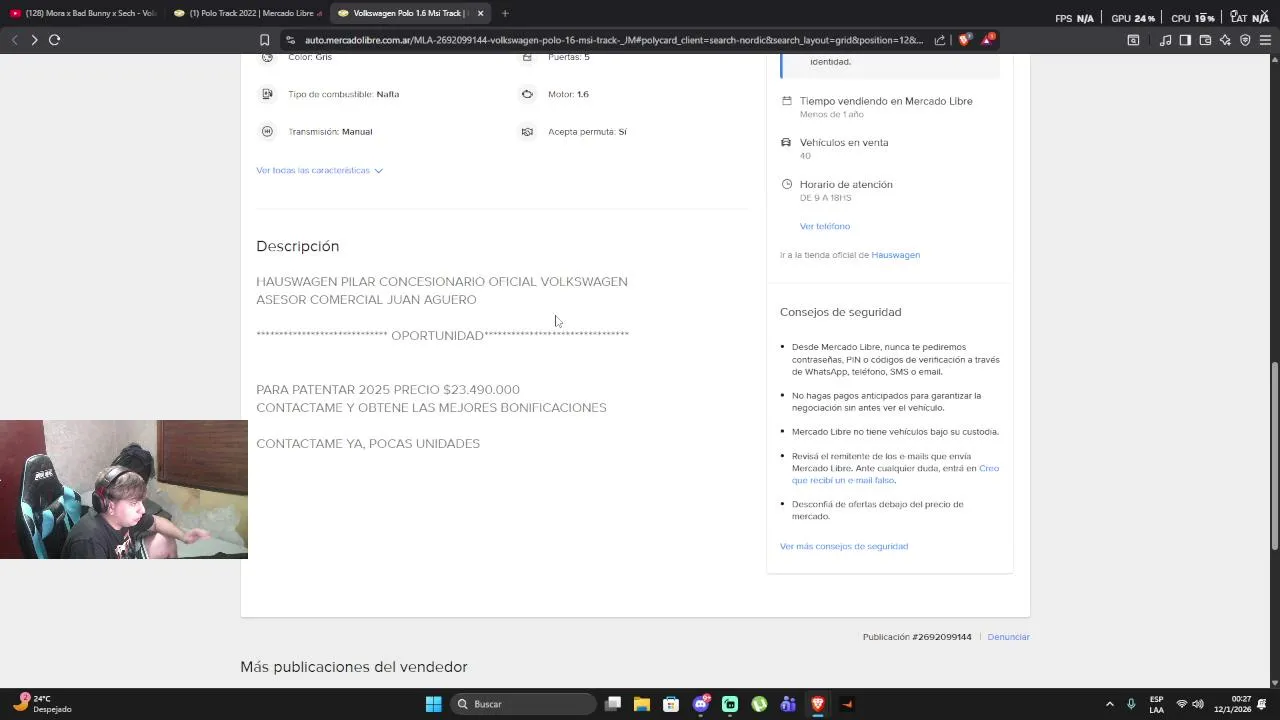Click the Ver teléfono link
The image size is (1280, 720).
coord(825,226)
